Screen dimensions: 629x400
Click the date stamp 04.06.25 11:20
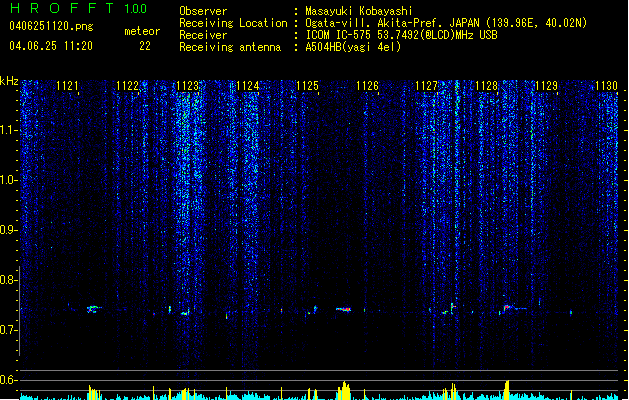(51, 46)
